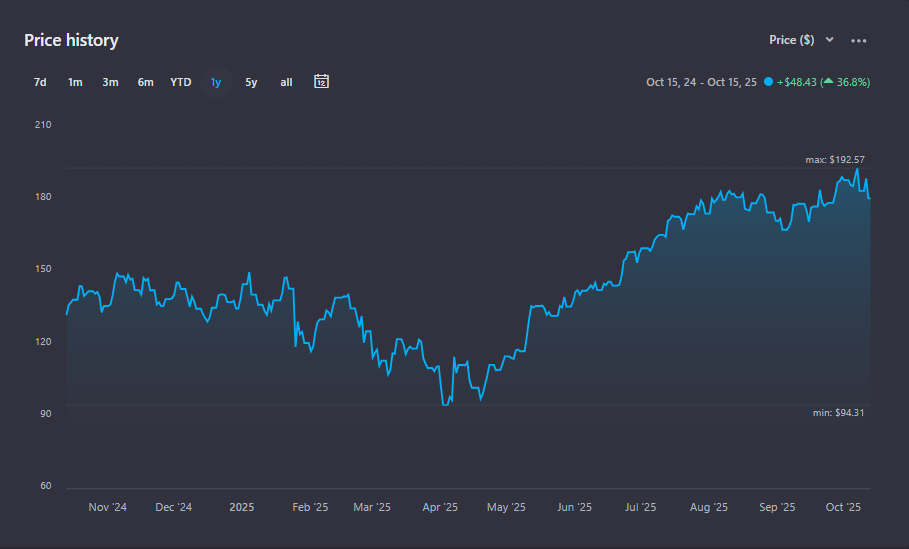Open the custom date range calendar picker
The image size is (909, 549).
coord(321,81)
